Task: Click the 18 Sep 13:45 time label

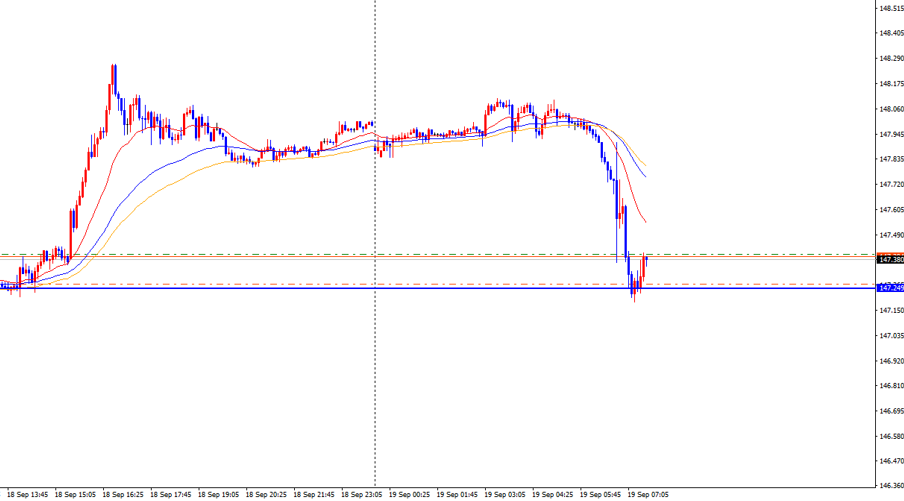Action: click(x=27, y=494)
